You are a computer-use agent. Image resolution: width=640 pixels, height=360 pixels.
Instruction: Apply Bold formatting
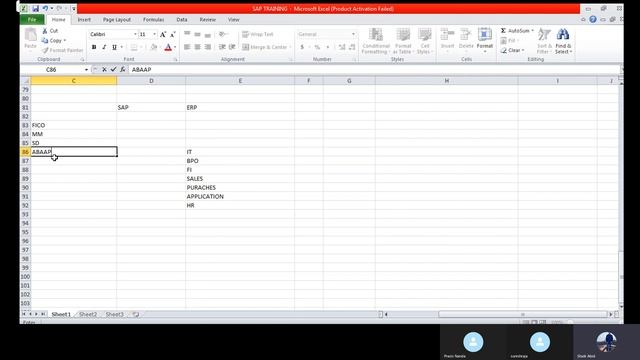(94, 47)
